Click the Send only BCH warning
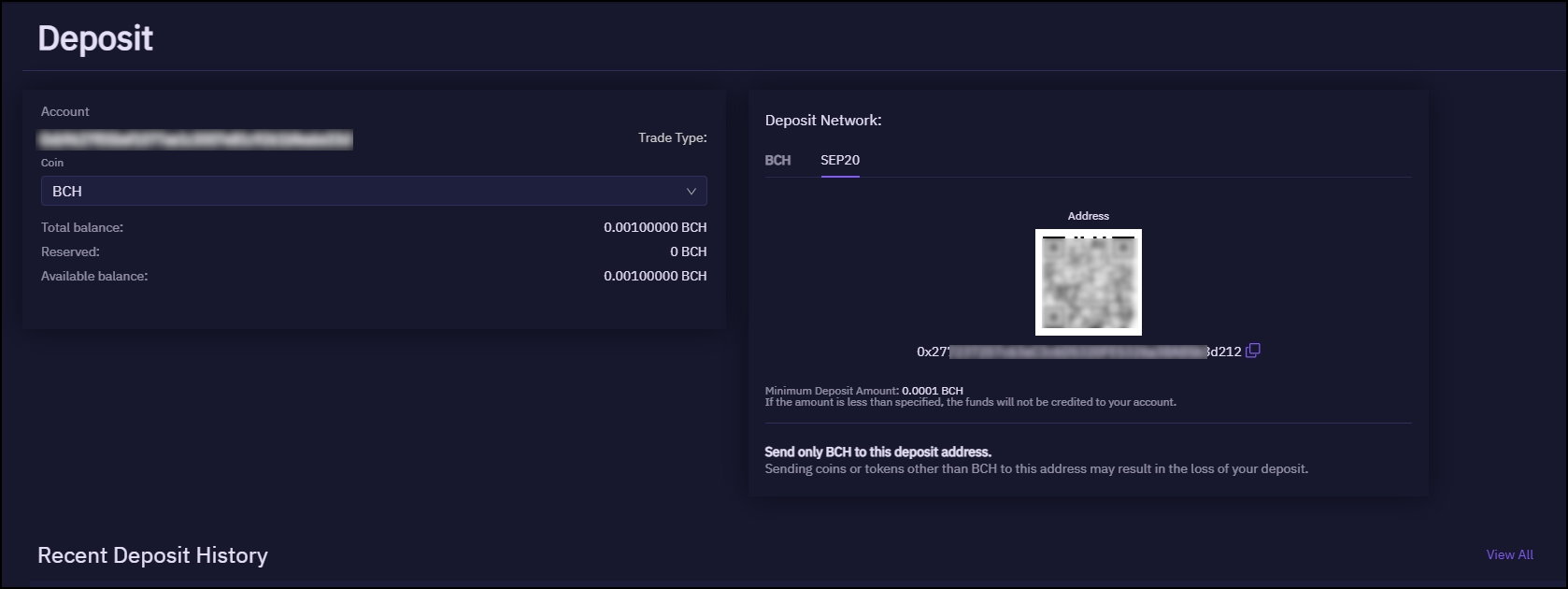1568x589 pixels. [x=877, y=452]
